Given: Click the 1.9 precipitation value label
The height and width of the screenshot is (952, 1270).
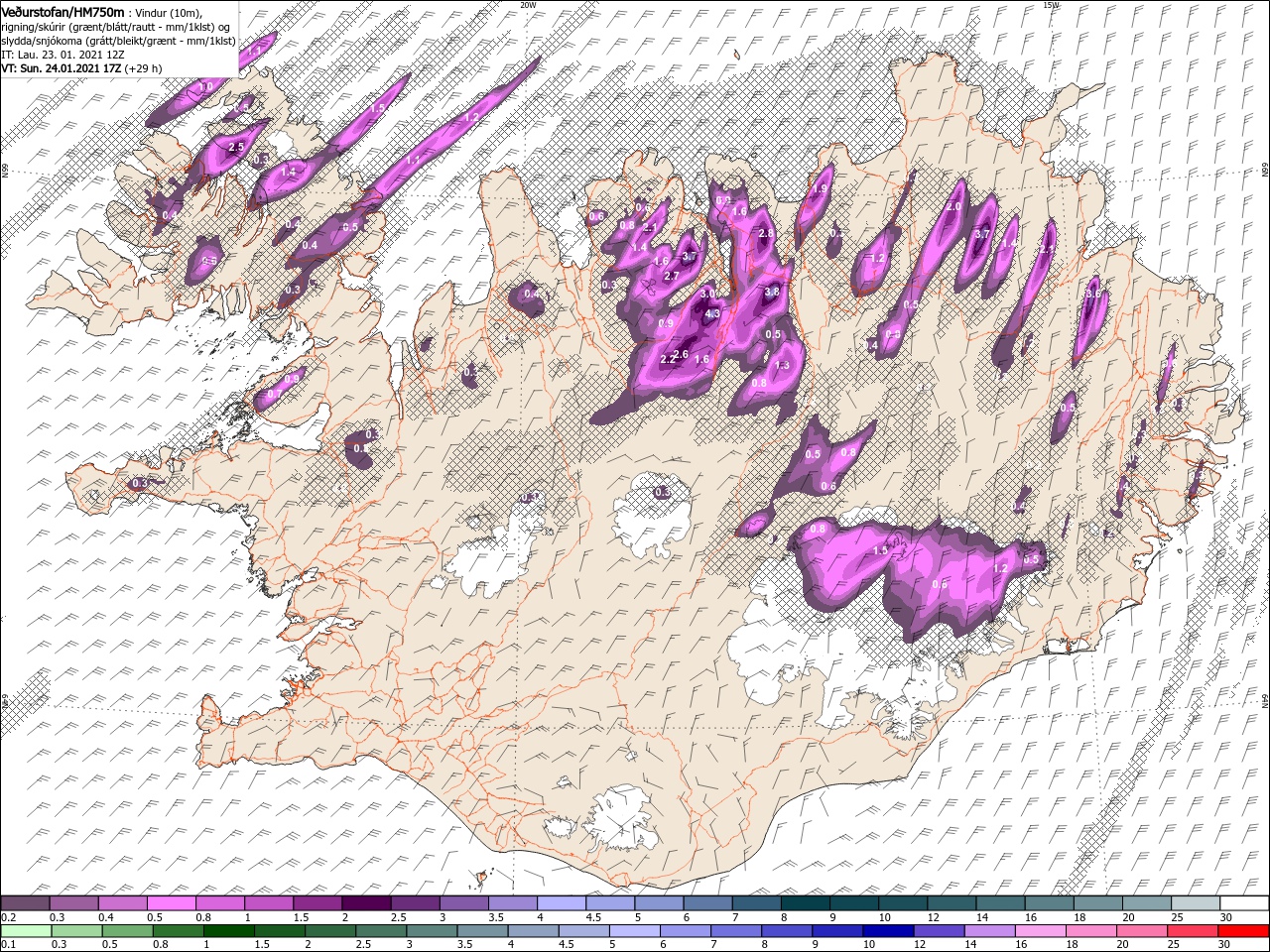Looking at the screenshot, I should (821, 188).
